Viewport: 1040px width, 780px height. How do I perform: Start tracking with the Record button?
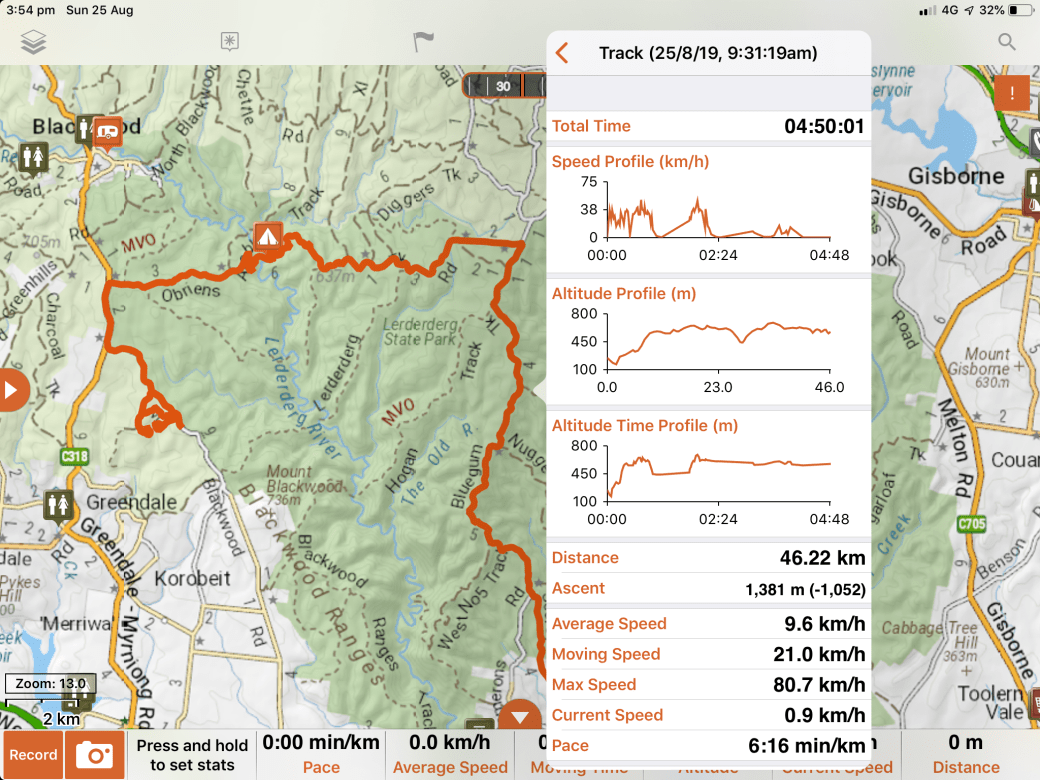click(x=33, y=755)
